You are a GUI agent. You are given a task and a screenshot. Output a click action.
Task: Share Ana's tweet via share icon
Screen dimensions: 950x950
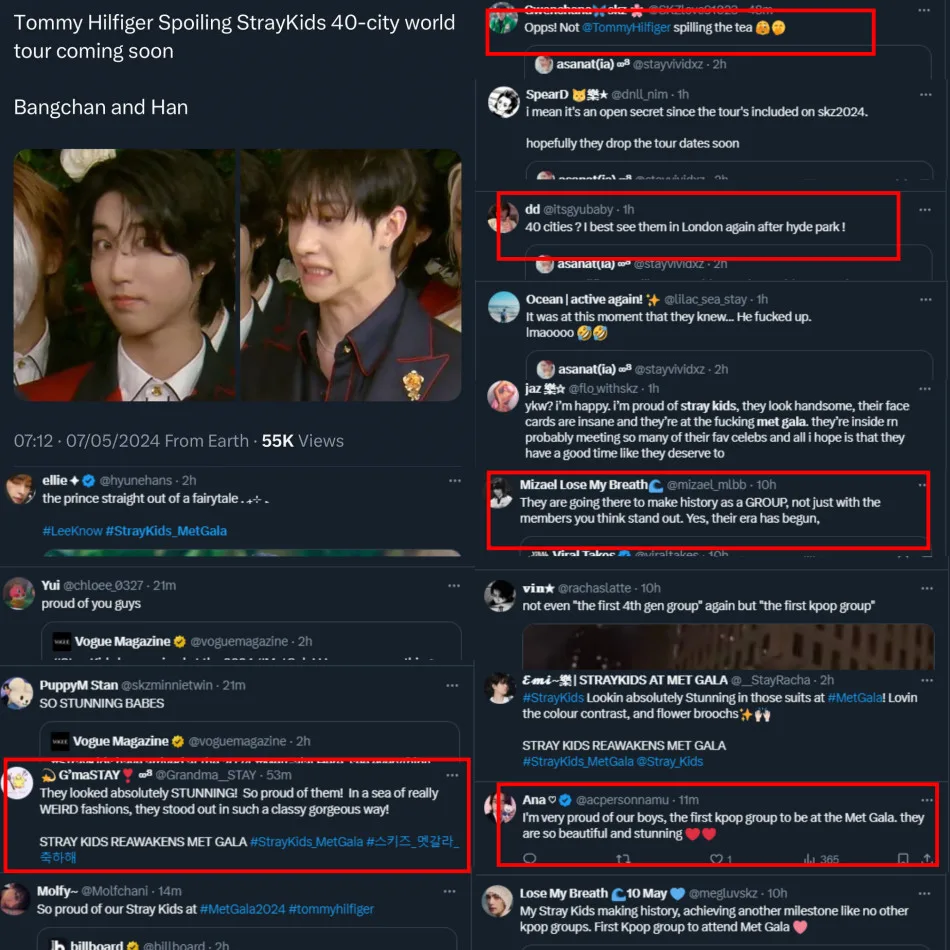click(927, 859)
